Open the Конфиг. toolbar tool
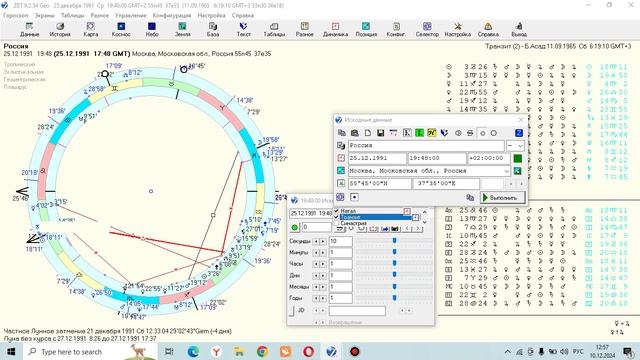 396,29
